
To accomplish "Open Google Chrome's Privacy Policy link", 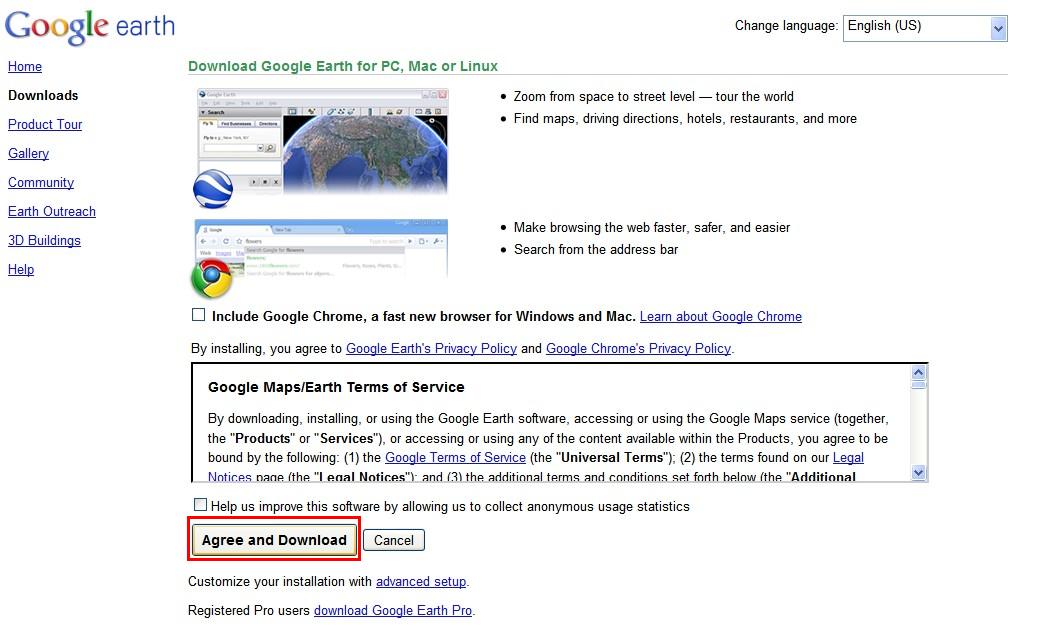I will click(x=638, y=348).
